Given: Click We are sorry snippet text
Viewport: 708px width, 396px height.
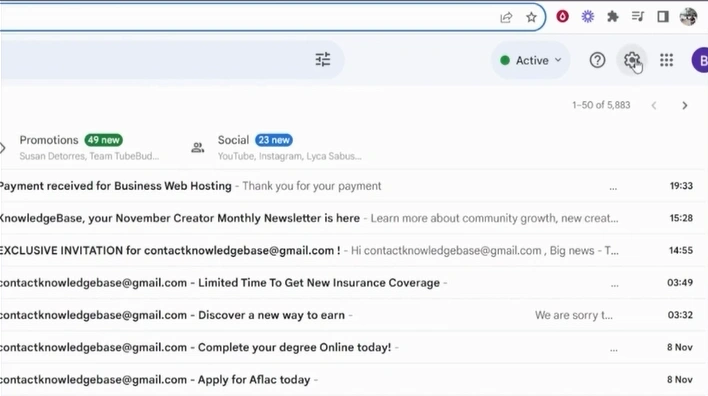Looking at the screenshot, I should (573, 315).
